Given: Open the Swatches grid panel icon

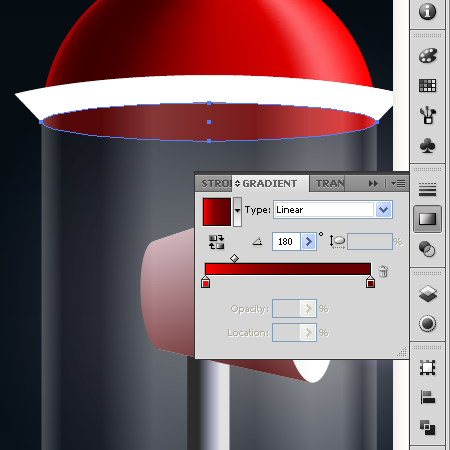Looking at the screenshot, I should tap(427, 86).
